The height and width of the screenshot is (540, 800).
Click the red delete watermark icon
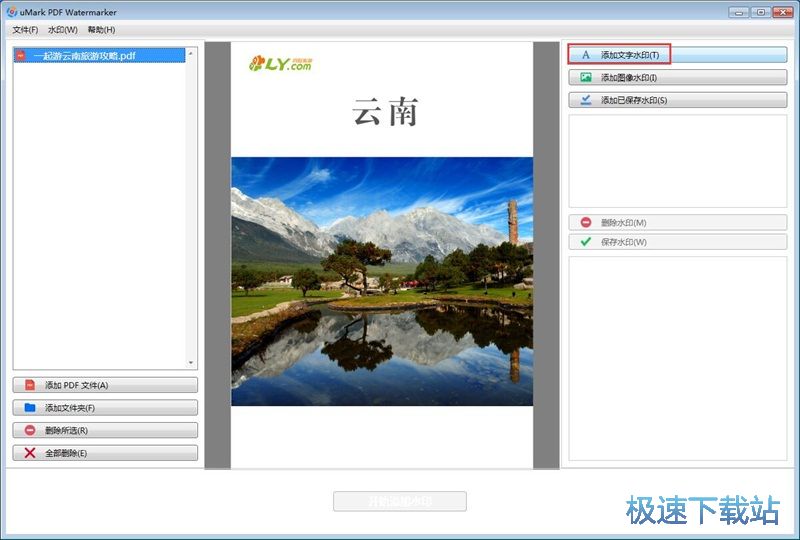(x=586, y=223)
